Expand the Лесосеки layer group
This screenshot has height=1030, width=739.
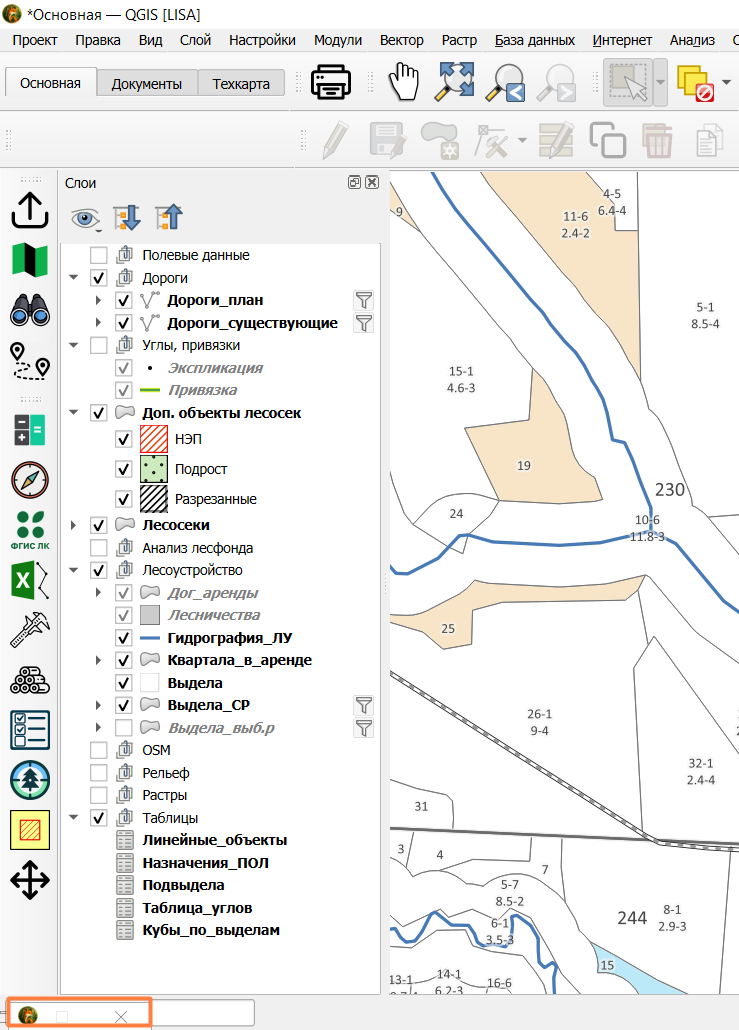[x=74, y=526]
